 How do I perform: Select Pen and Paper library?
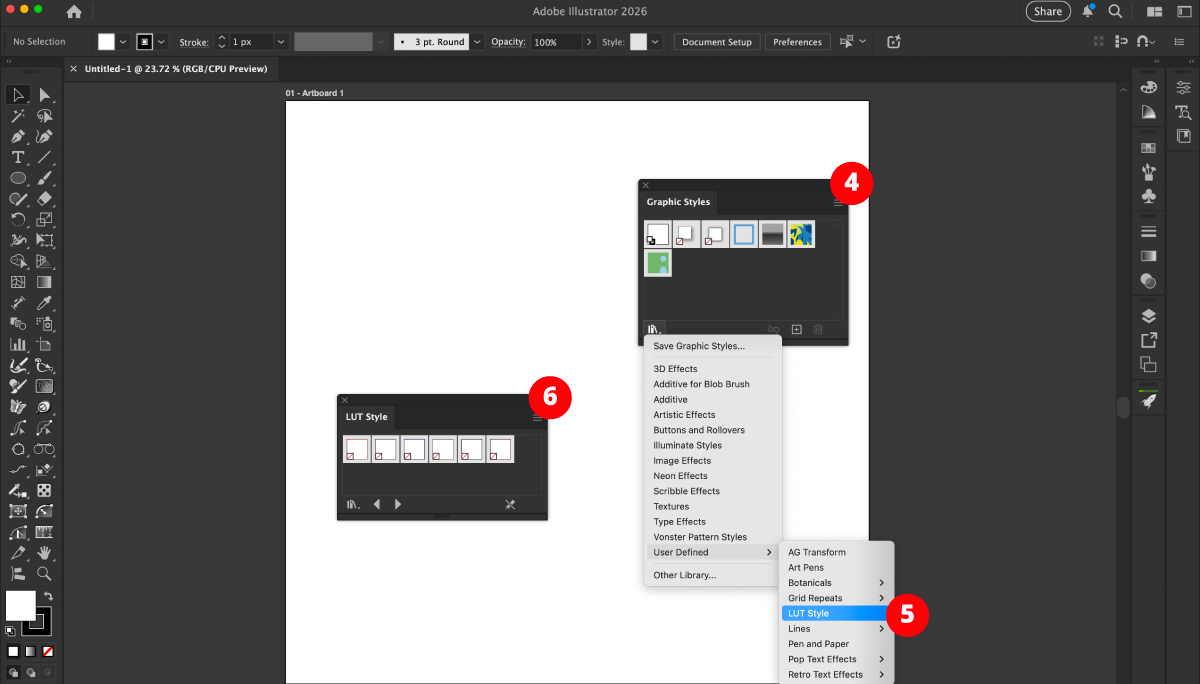[x=818, y=644]
